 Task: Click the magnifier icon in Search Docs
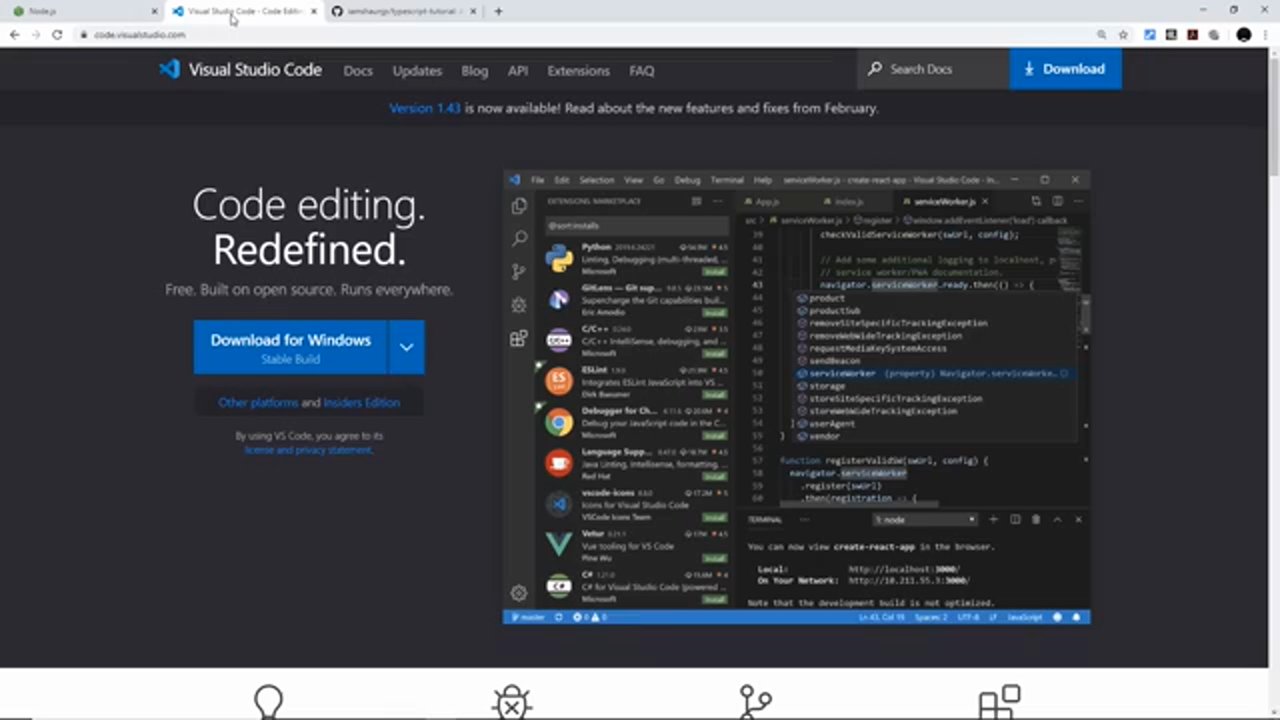tap(875, 69)
